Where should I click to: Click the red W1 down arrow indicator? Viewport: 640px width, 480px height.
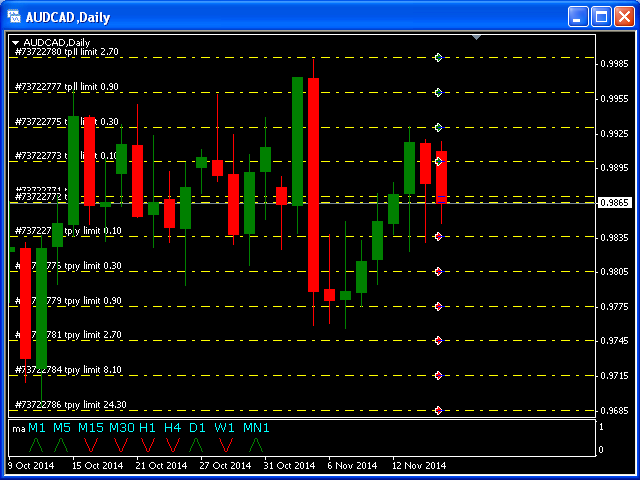point(226,444)
